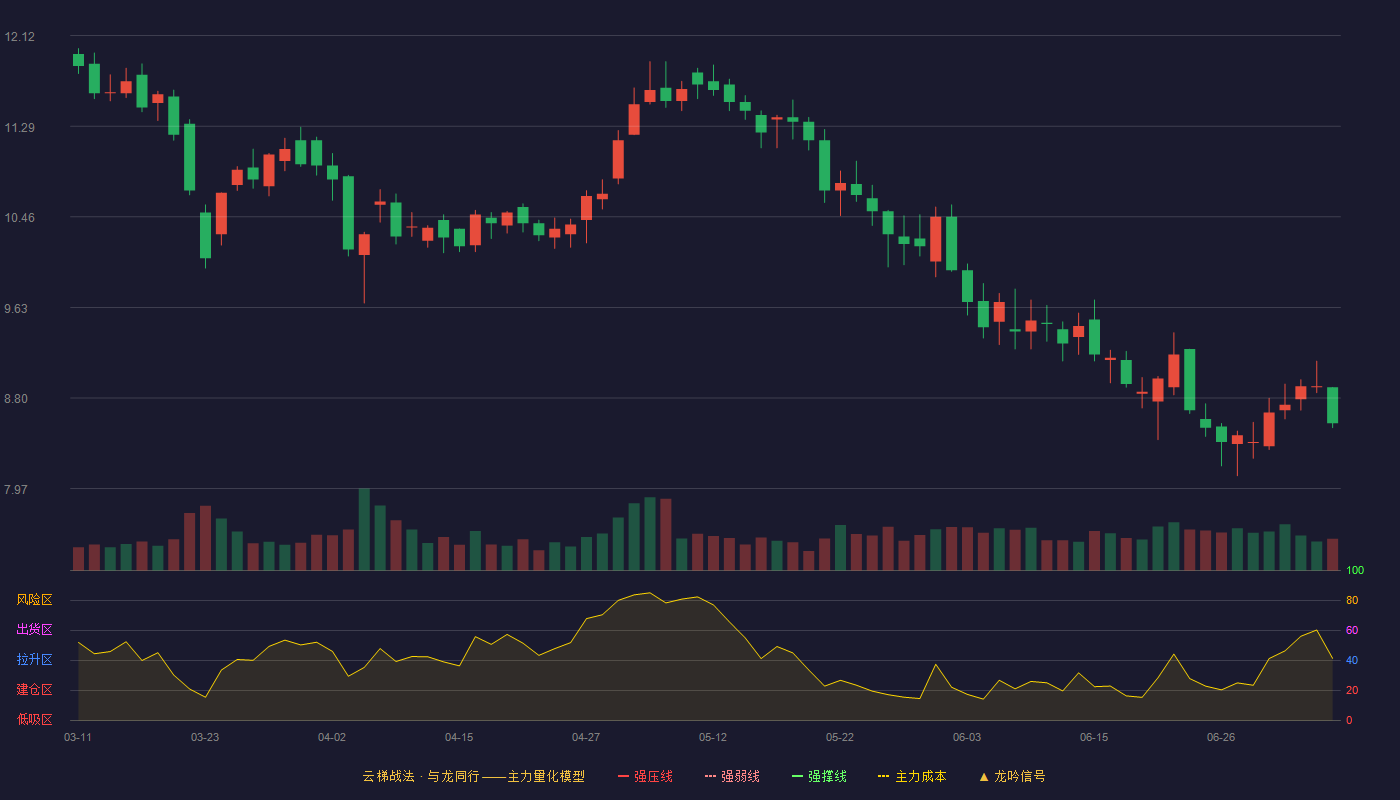
Task: Click the 03-11 date axis label
Action: point(78,737)
